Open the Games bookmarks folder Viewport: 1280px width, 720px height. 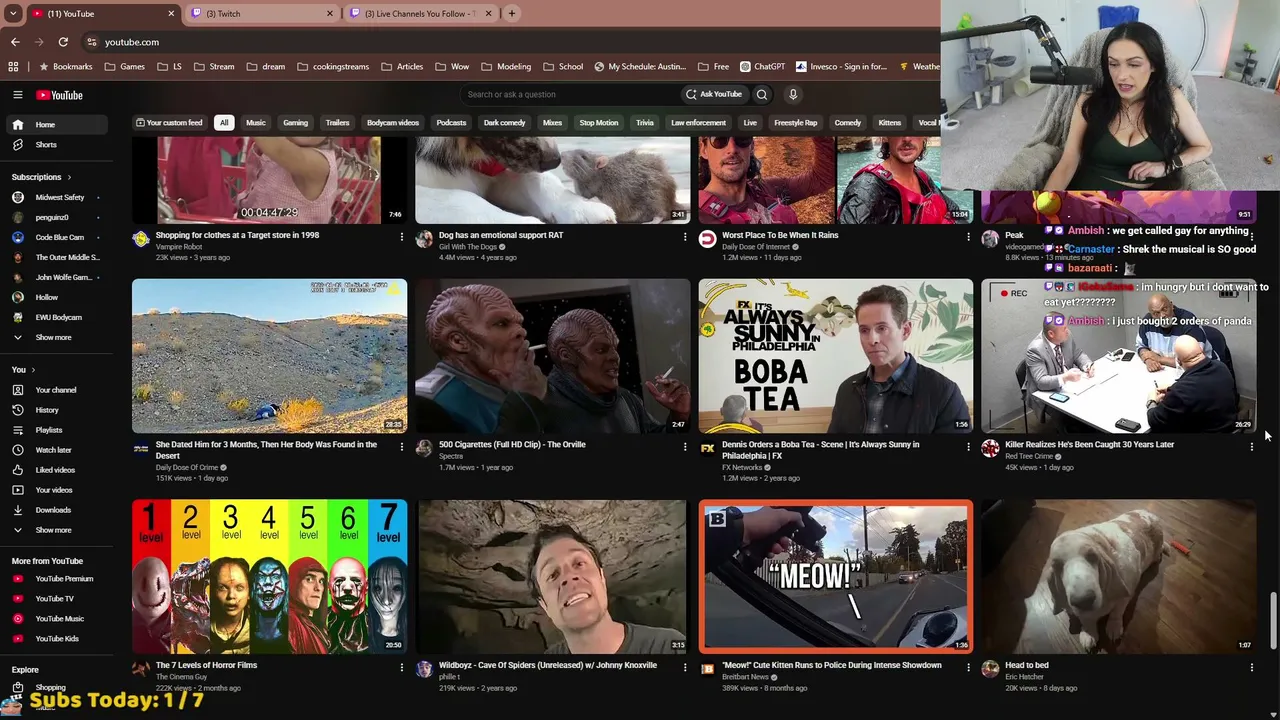click(x=124, y=67)
